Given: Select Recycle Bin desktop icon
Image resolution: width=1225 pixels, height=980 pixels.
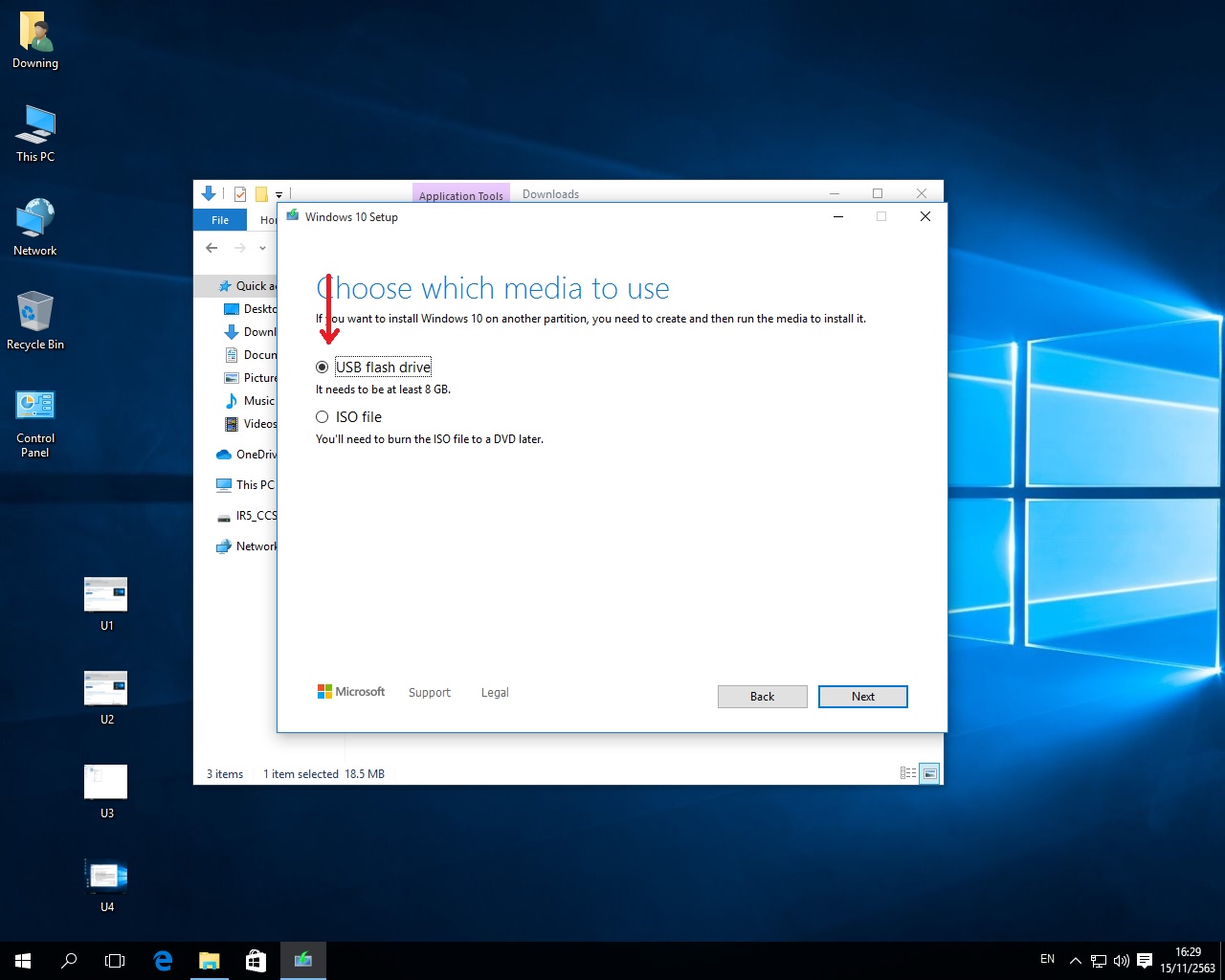Looking at the screenshot, I should click(35, 322).
